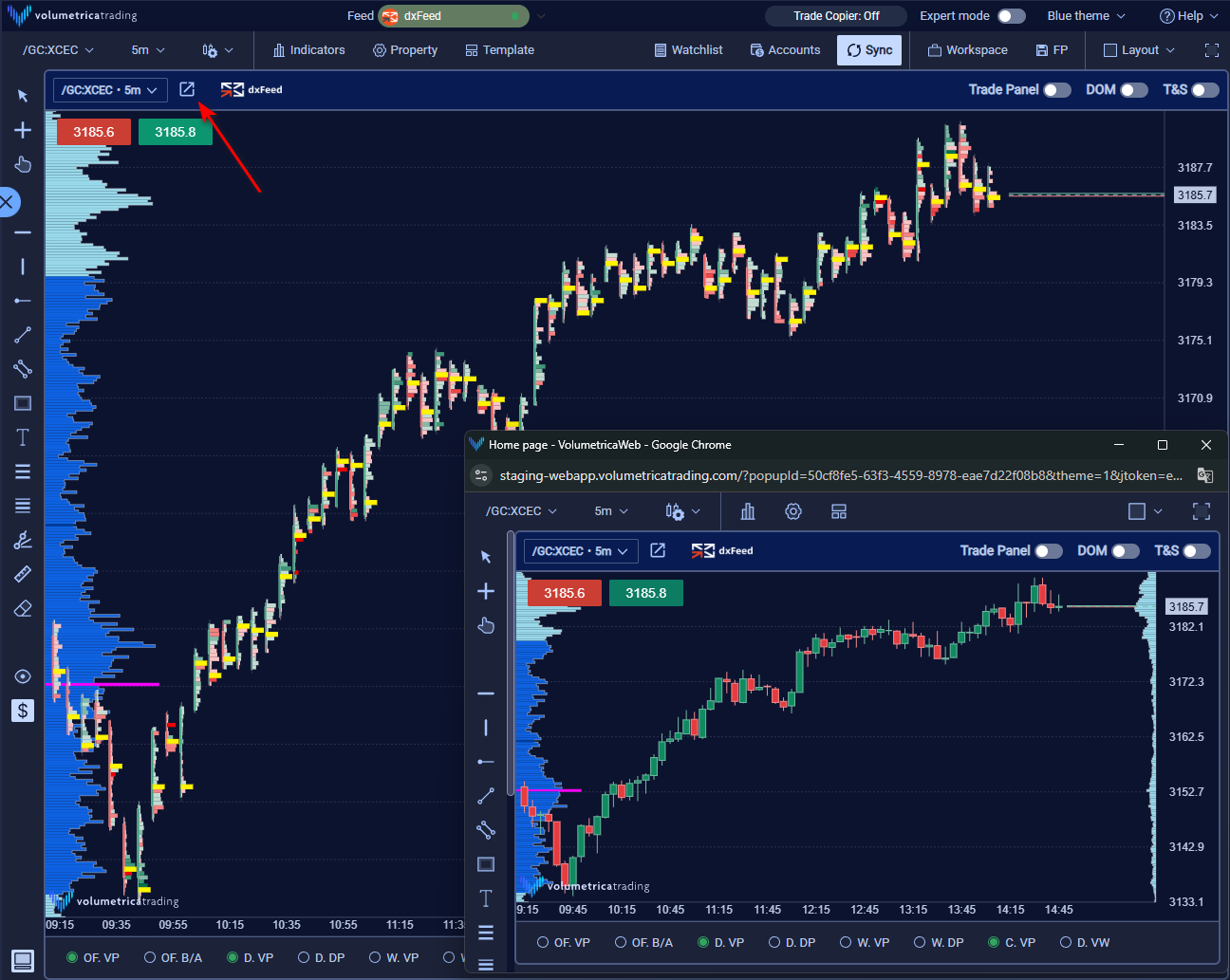The height and width of the screenshot is (980, 1230).
Task: Click the translate icon in Chrome address bar
Action: [1205, 475]
